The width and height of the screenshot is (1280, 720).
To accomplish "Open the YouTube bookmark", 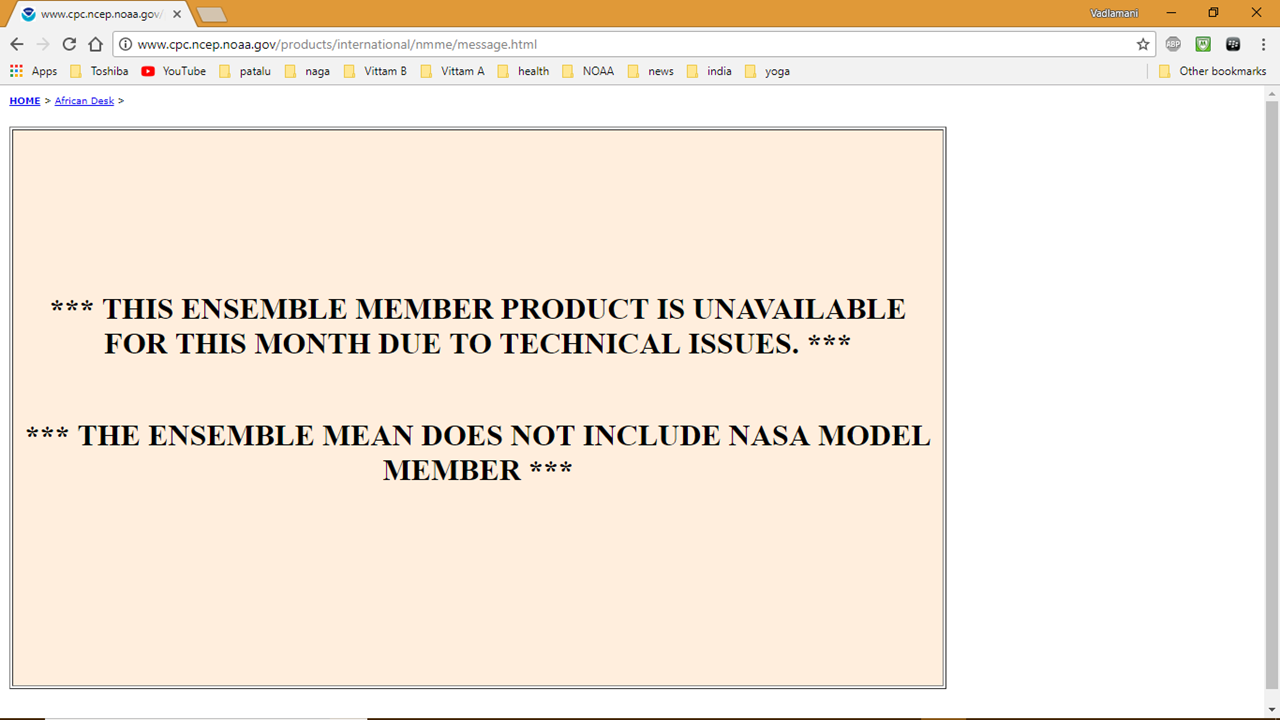I will coord(174,71).
